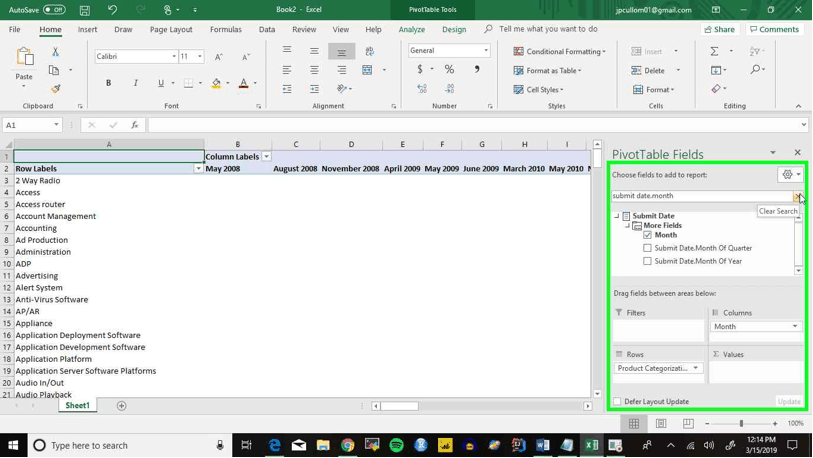Viewport: 813px width, 458px height.
Task: Apply Underline formatting
Action: 161,83
